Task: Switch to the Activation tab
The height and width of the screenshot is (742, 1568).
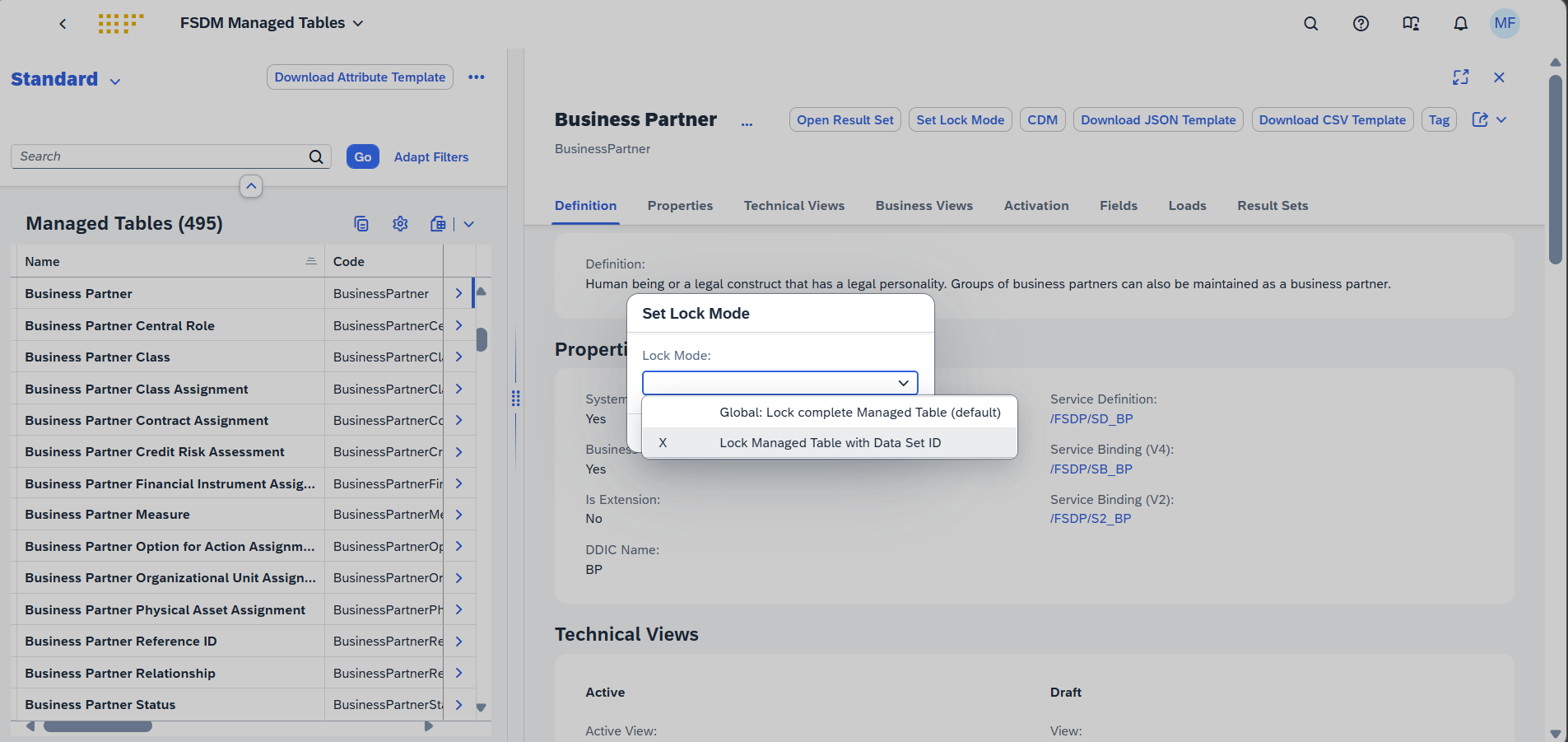Action: point(1036,206)
